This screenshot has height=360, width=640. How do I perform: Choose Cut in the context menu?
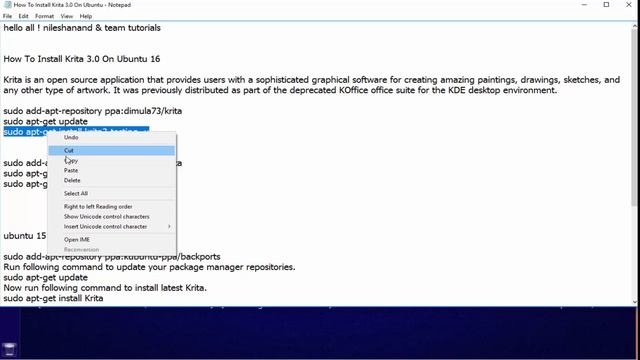[111, 151]
